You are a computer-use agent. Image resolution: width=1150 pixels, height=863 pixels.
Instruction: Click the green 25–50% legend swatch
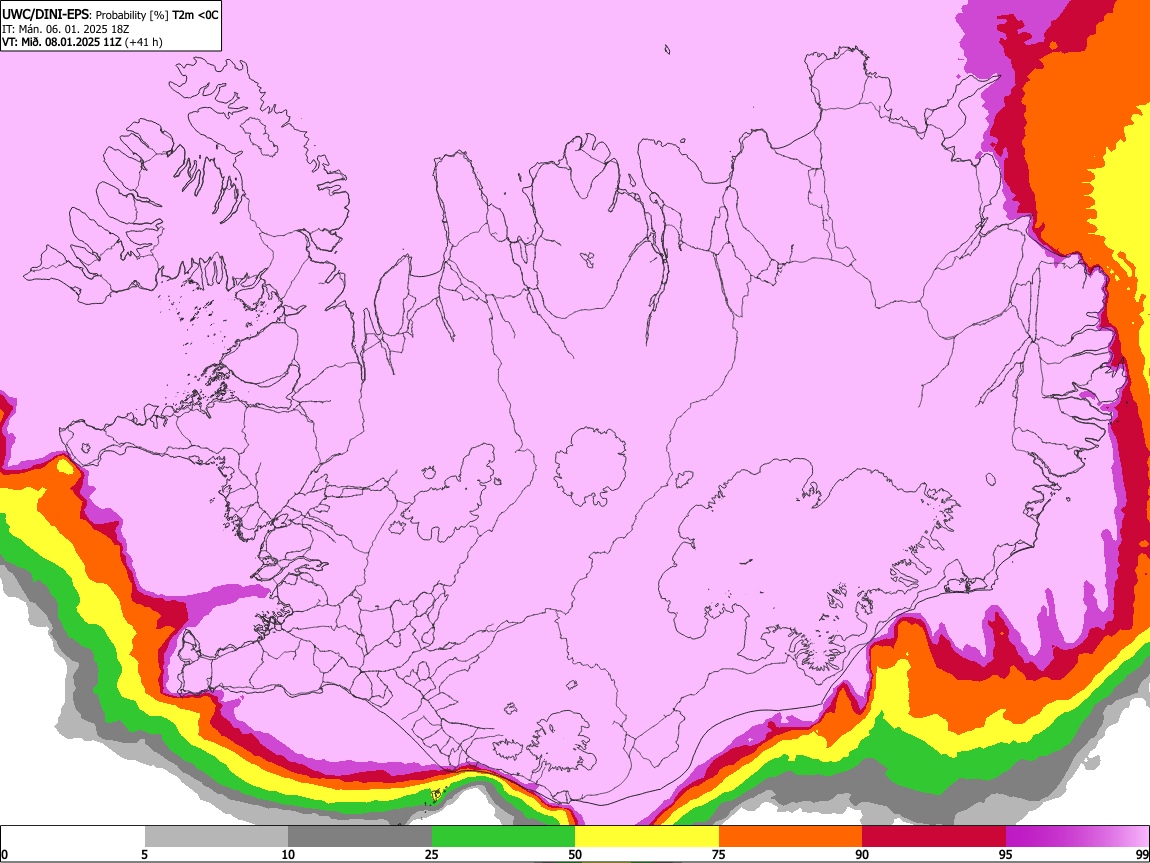coord(503,837)
